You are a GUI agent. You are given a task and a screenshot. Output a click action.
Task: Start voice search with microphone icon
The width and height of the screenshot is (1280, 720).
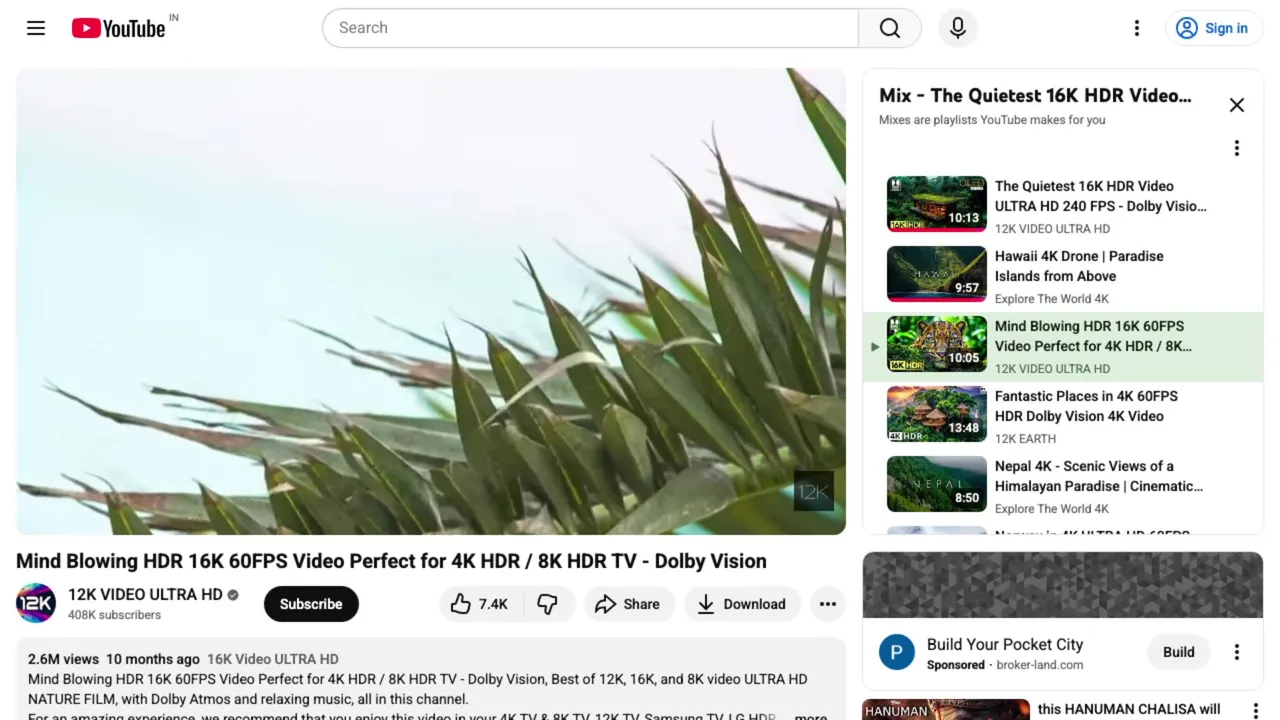tap(957, 28)
